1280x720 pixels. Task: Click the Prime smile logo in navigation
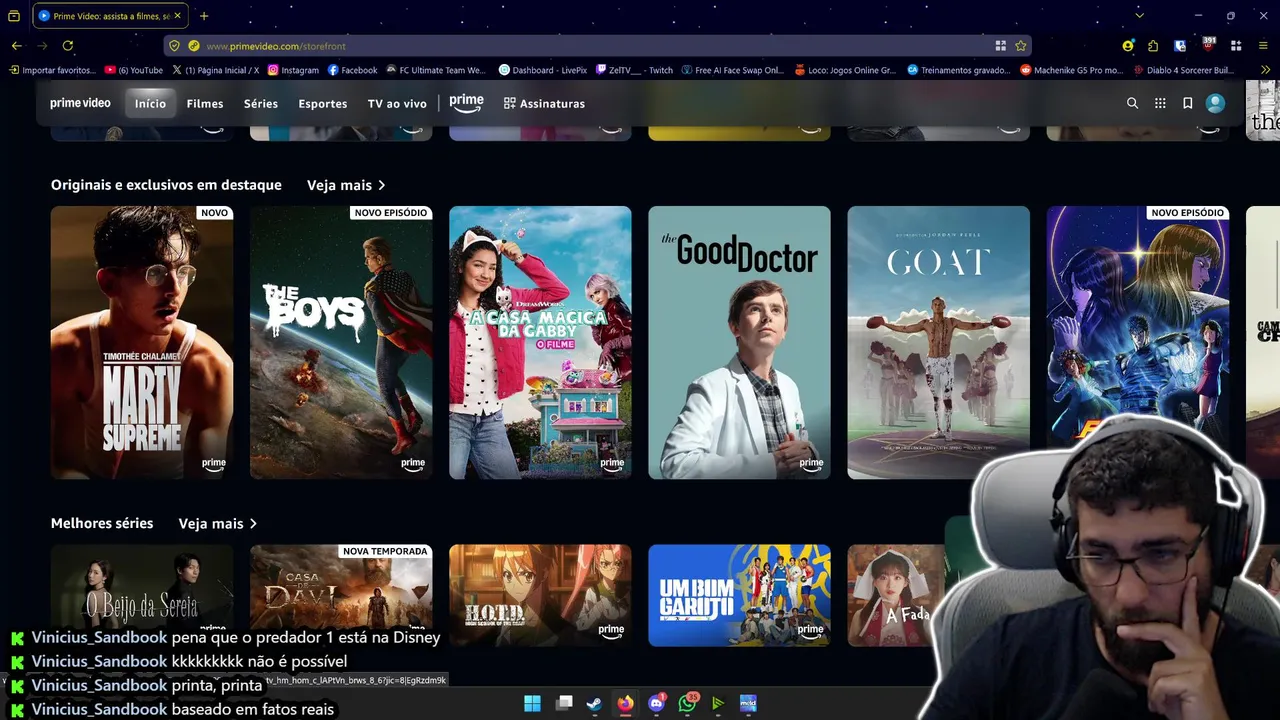tap(466, 103)
